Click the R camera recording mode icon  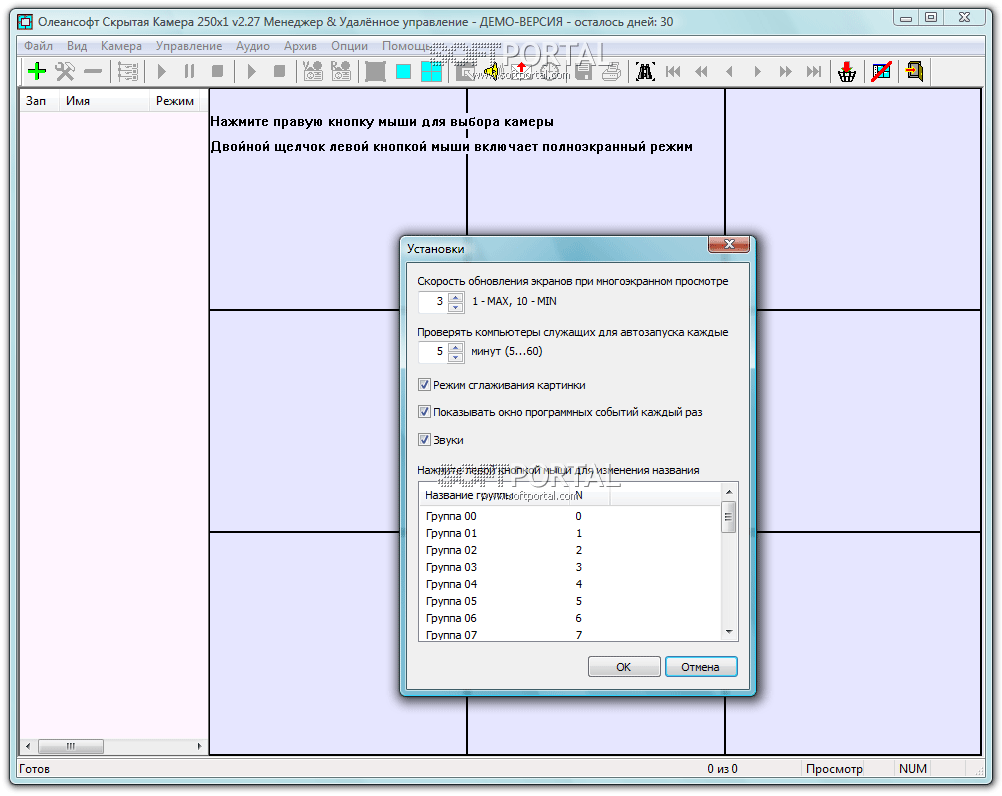341,71
